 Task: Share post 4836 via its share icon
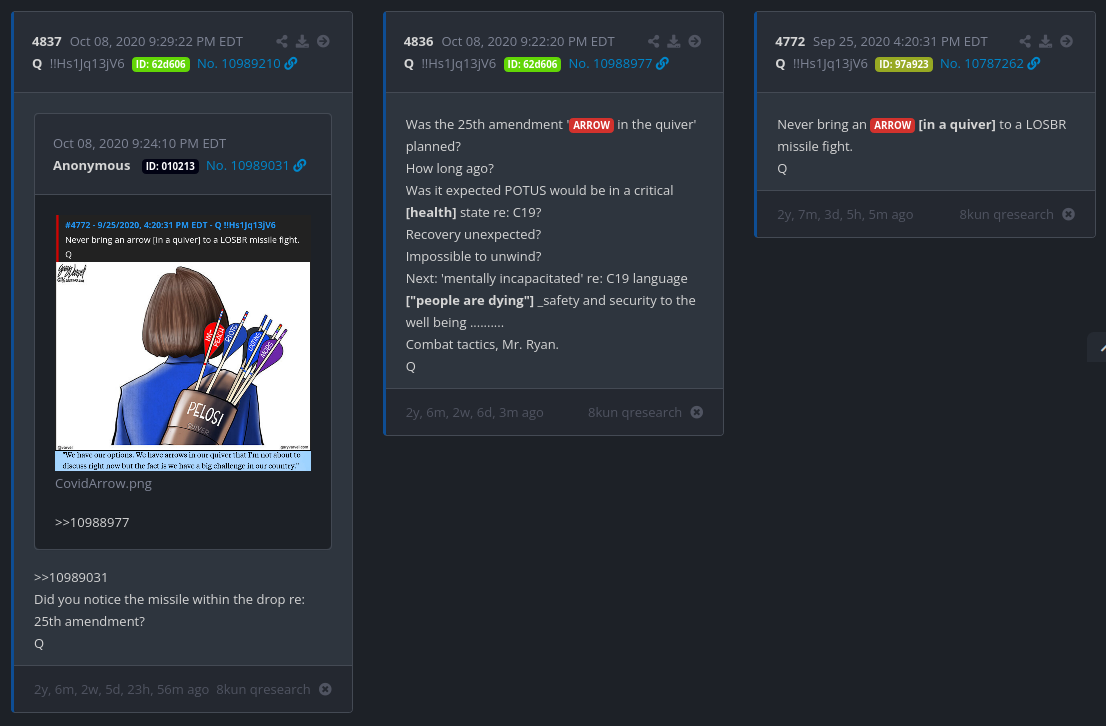click(654, 41)
